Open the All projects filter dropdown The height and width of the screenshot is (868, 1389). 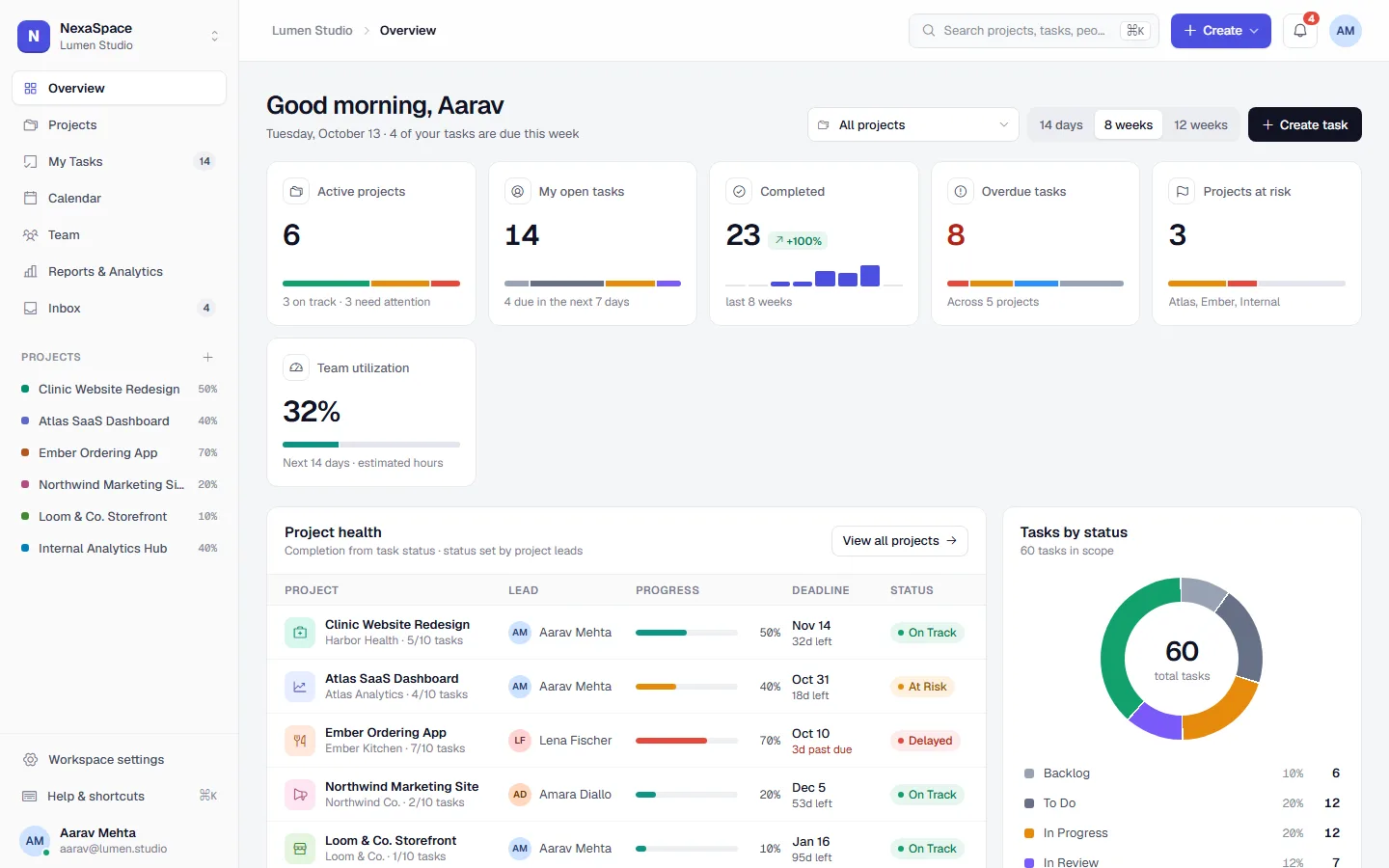pos(913,124)
